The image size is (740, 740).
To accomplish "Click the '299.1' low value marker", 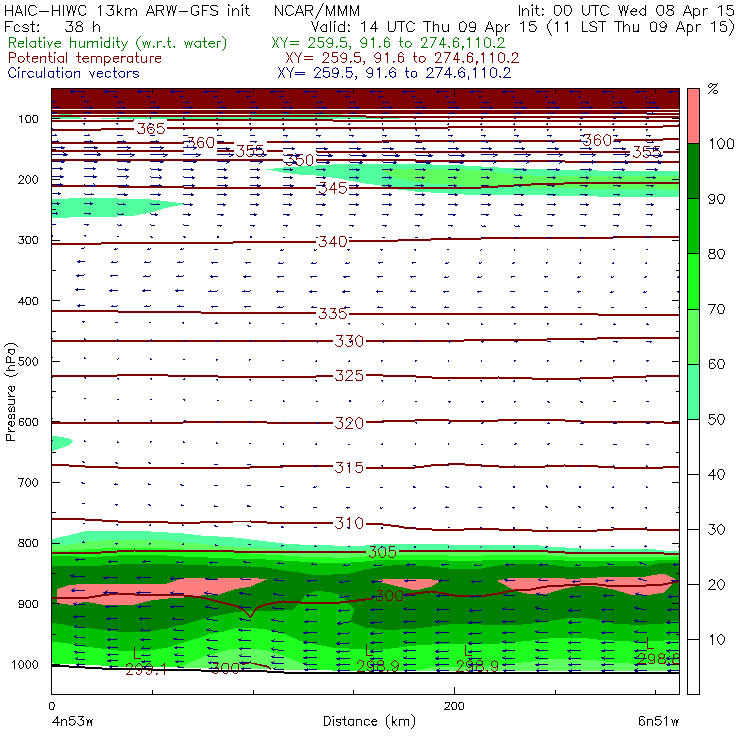I will 146,668.
